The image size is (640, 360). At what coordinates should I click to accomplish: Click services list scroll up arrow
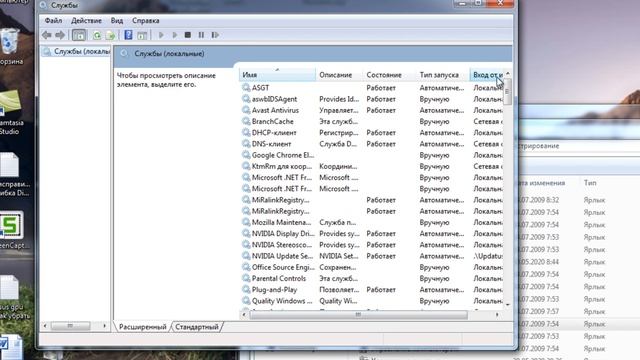pos(508,73)
